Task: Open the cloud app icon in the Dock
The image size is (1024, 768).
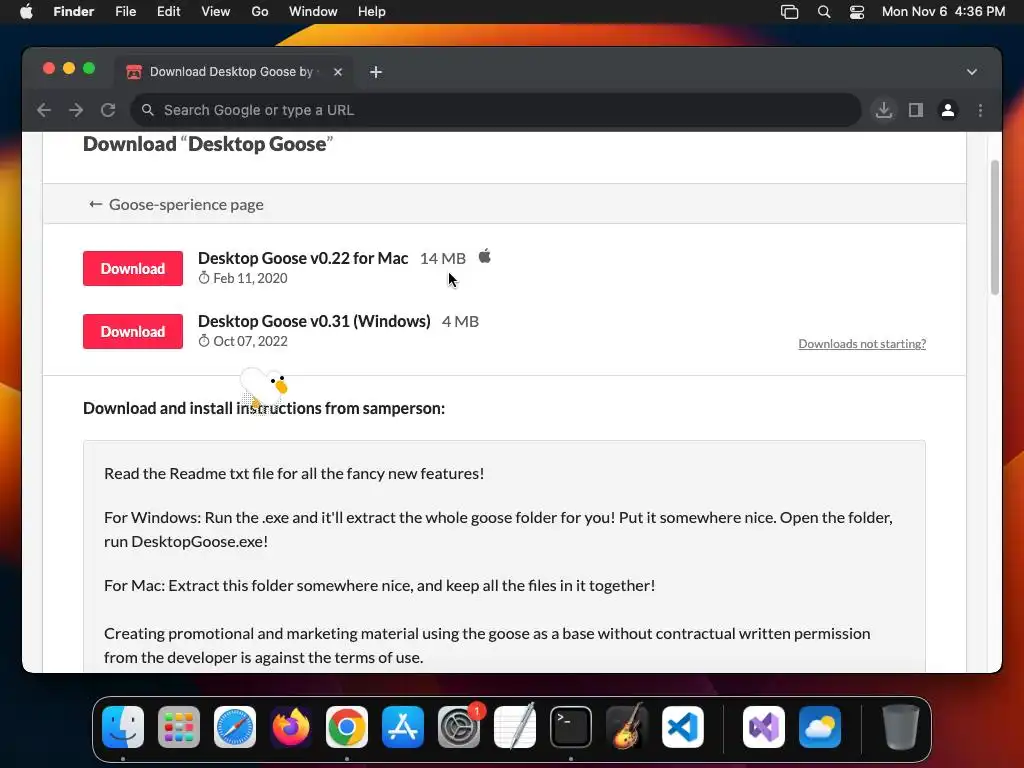Action: tap(820, 727)
